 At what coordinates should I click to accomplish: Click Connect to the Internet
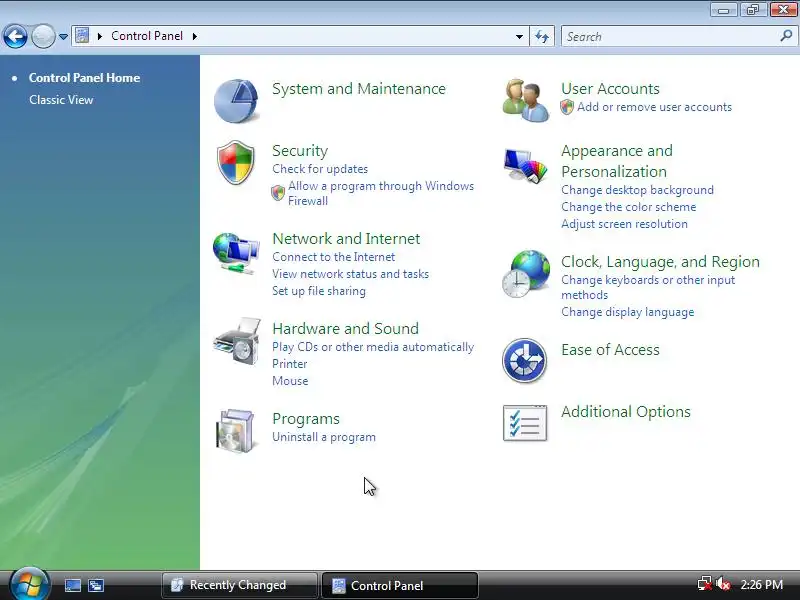pyautogui.click(x=334, y=257)
